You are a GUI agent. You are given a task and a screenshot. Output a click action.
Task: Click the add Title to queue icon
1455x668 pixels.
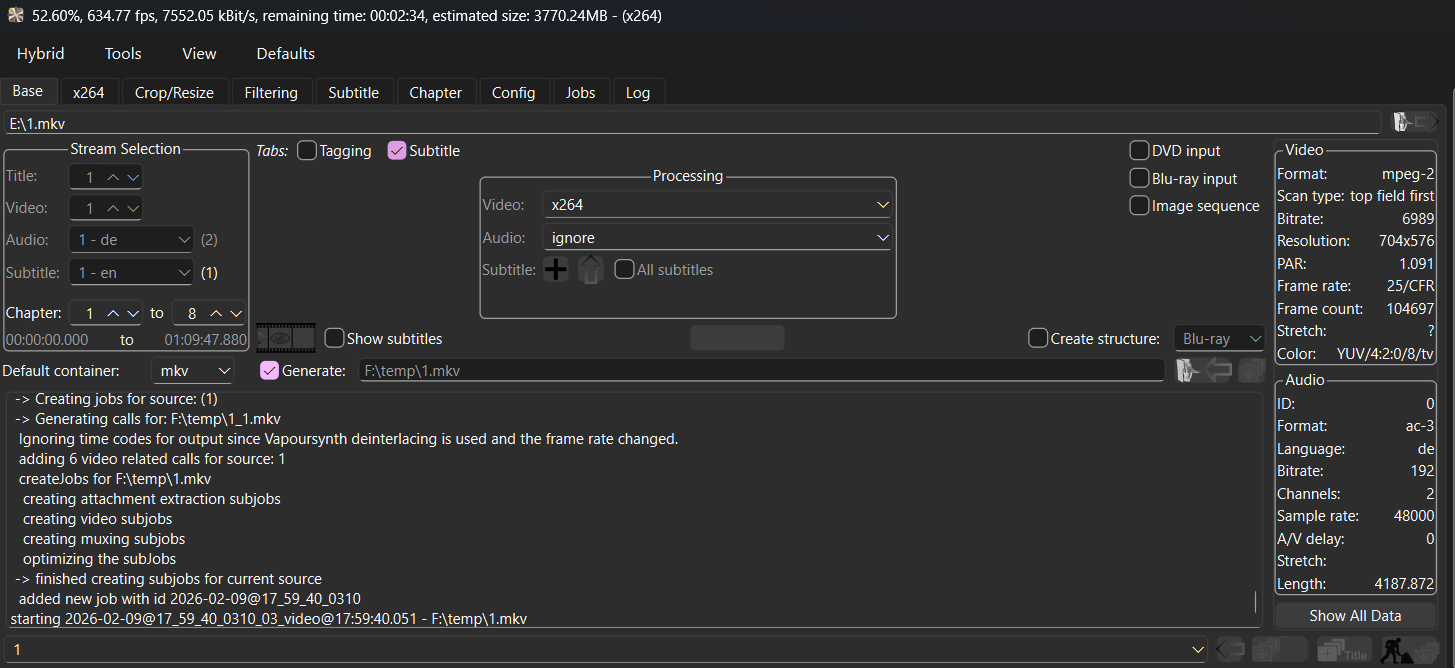point(1343,650)
